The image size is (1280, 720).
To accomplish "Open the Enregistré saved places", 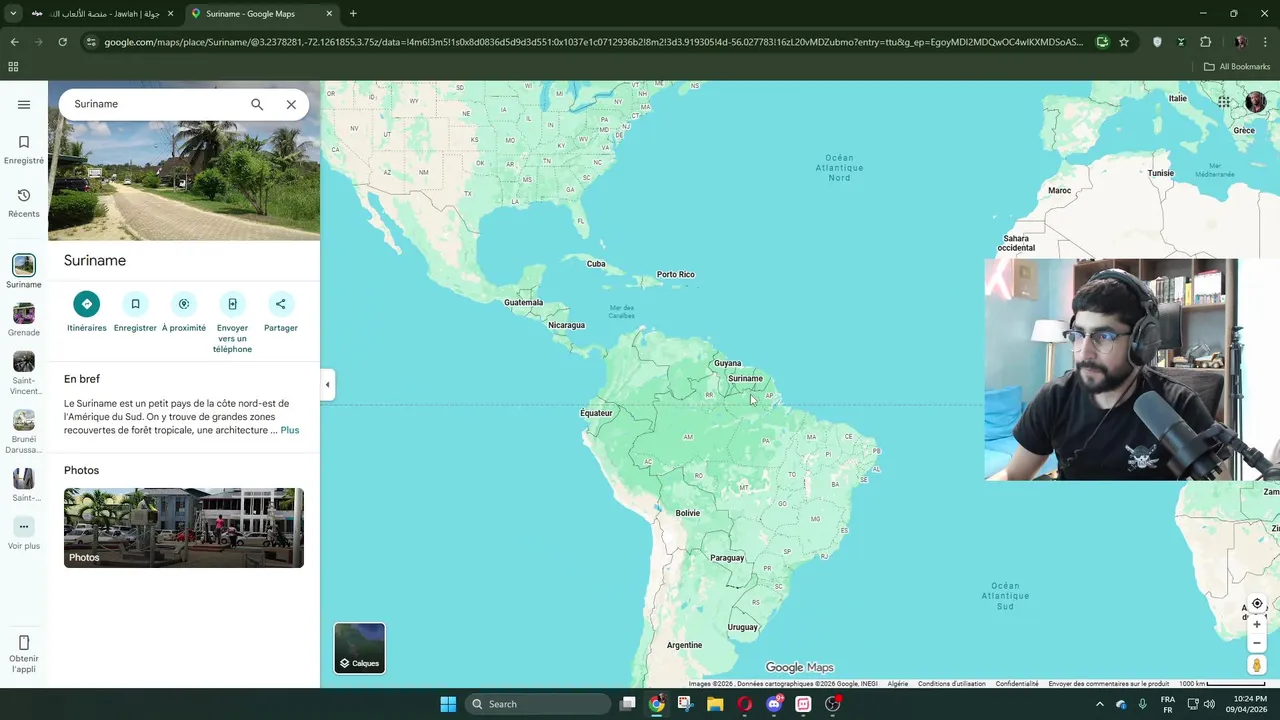I will click(24, 150).
